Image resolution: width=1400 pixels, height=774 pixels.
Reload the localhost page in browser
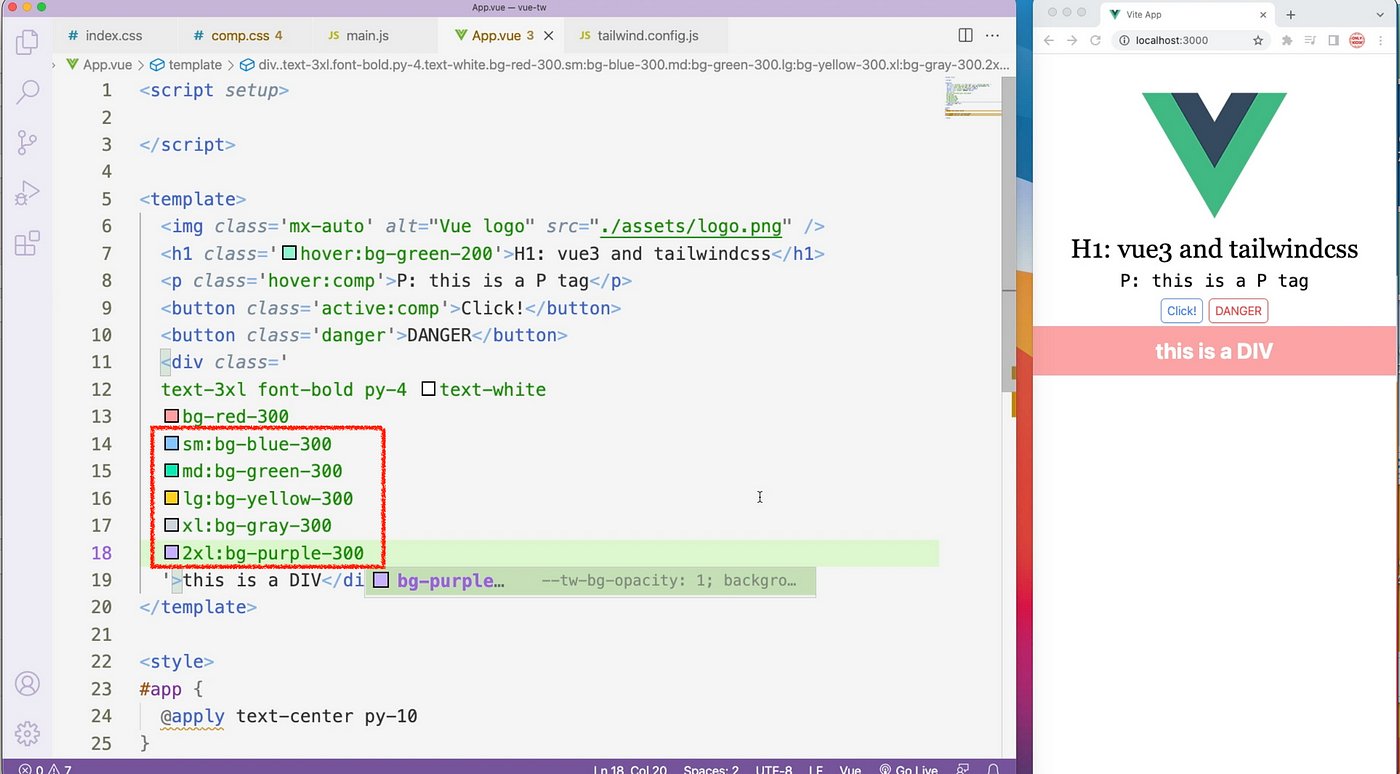(x=1095, y=40)
